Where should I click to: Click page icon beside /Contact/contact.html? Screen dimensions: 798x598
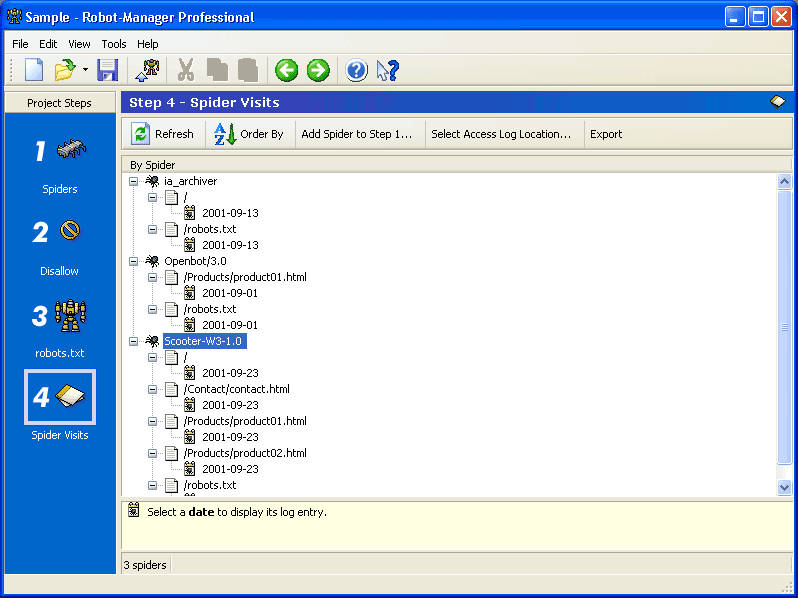(x=172, y=389)
